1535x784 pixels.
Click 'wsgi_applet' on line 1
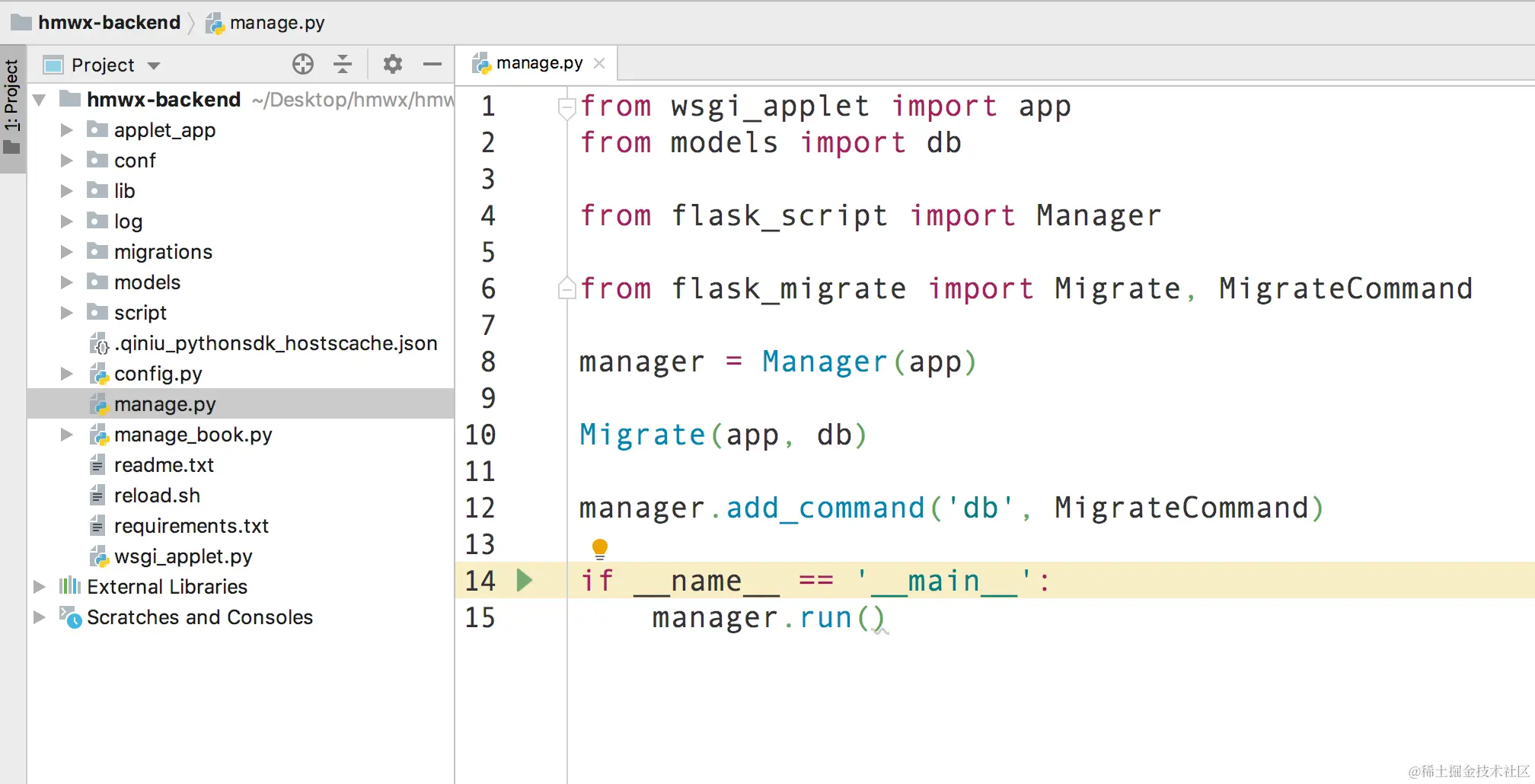771,107
